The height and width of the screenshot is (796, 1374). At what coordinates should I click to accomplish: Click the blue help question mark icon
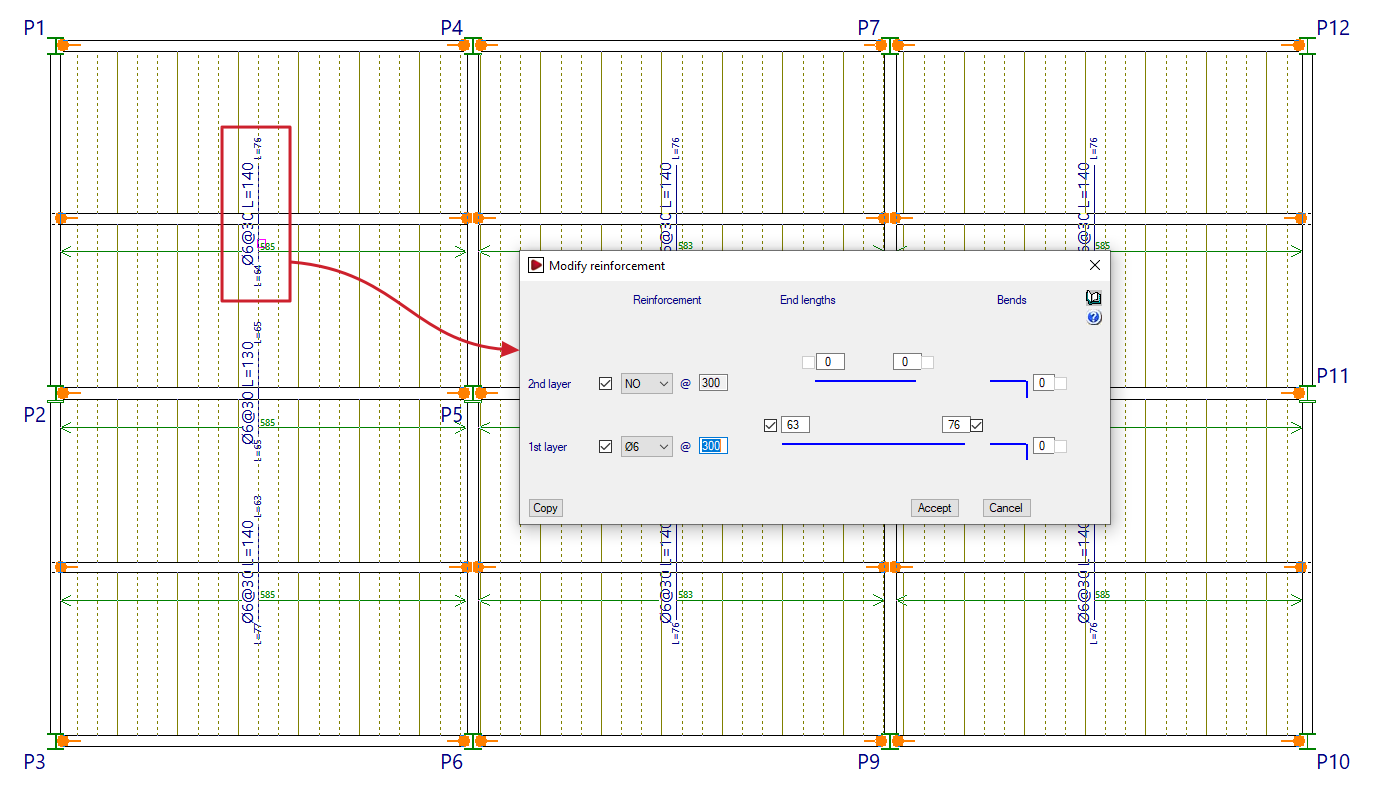(1093, 318)
